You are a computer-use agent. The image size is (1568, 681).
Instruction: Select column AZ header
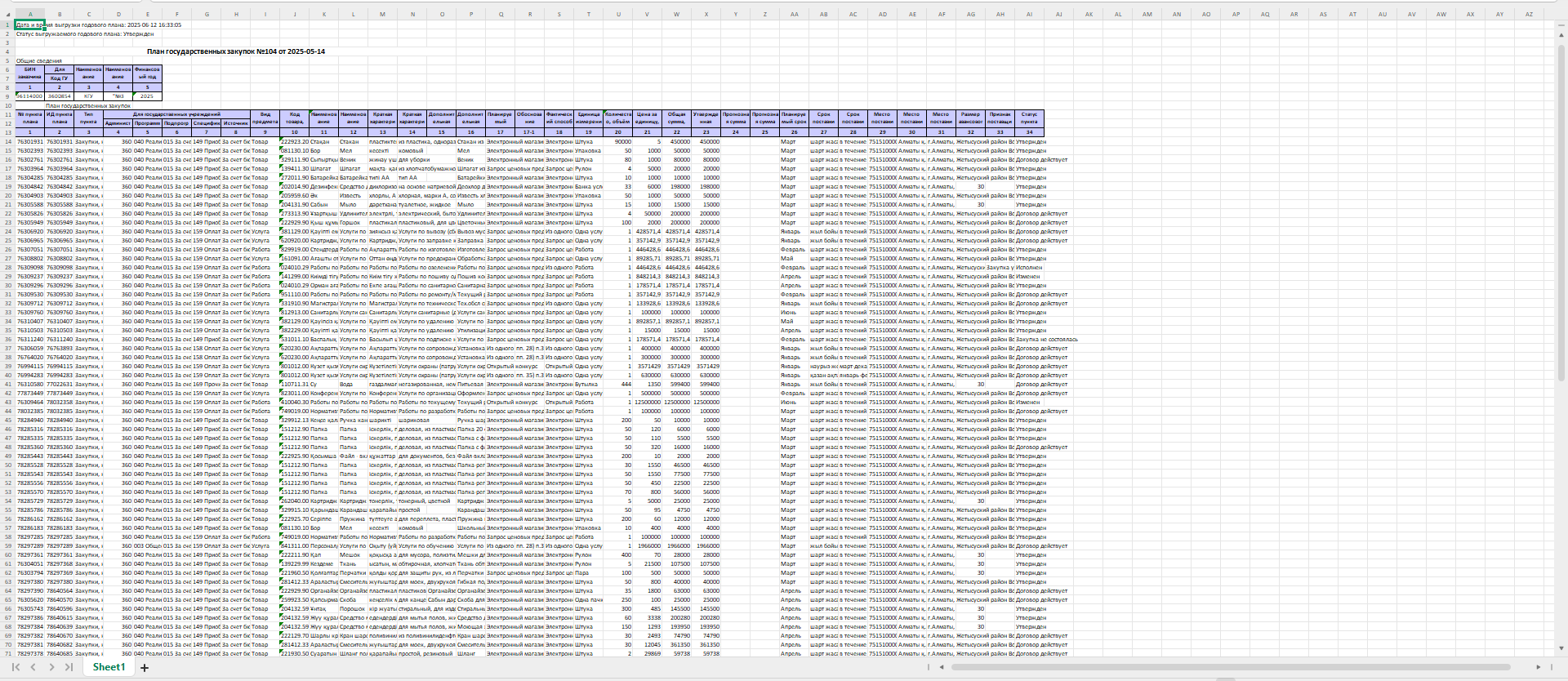(x=1529, y=14)
